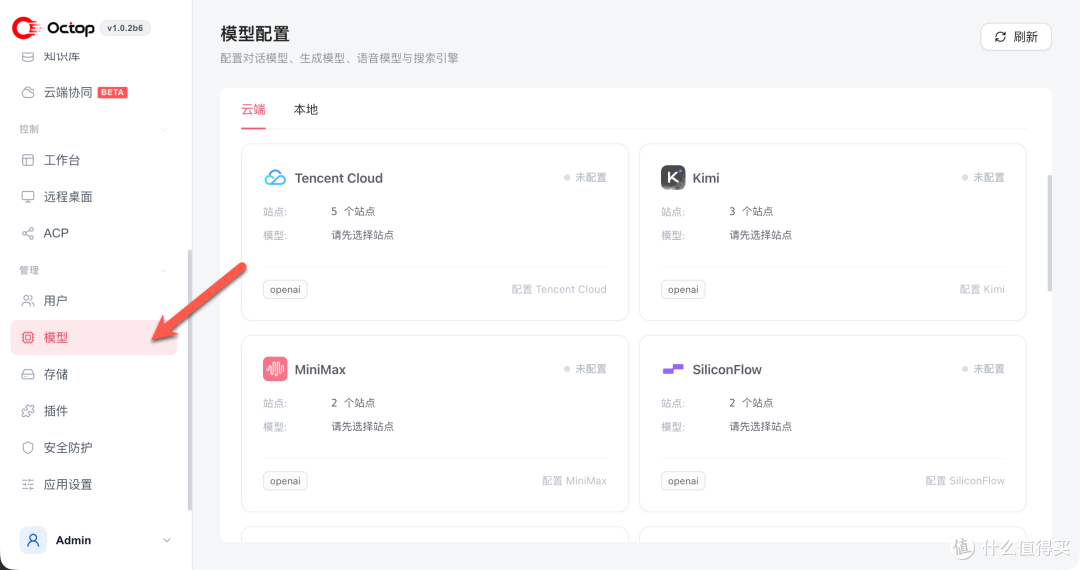Screen dimensions: 1080x570
Task: Click the BETA badge beside 云端协同
Action: click(x=112, y=92)
